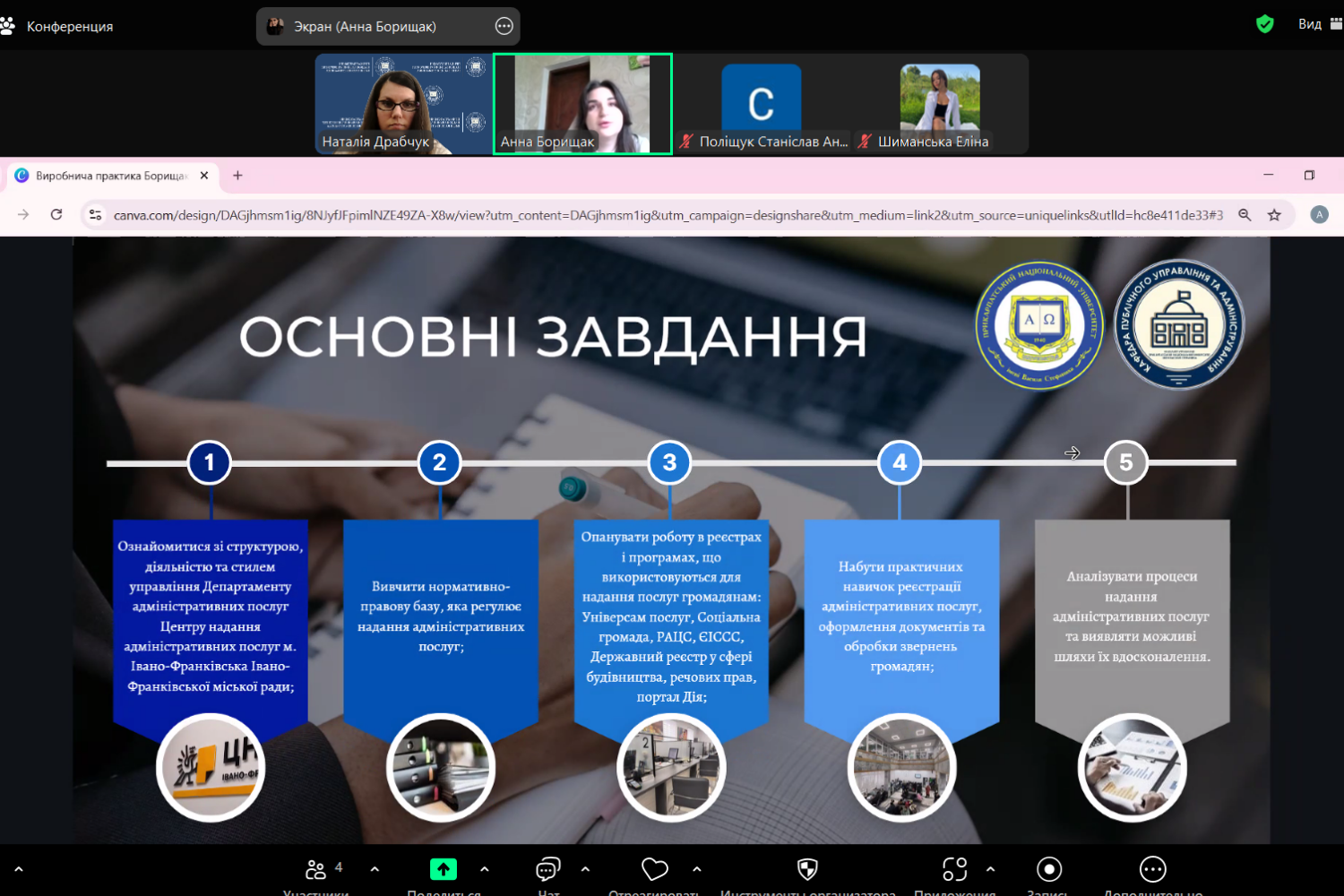Click the green Share screen icon
This screenshot has width=1344, height=896.
pyautogui.click(x=444, y=869)
